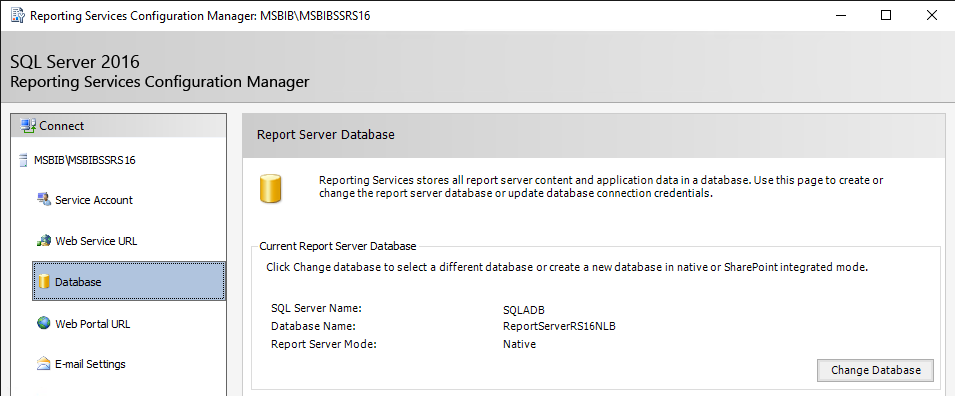Image resolution: width=955 pixels, height=396 pixels.
Task: Click the Database Name label
Action: pos(313,326)
